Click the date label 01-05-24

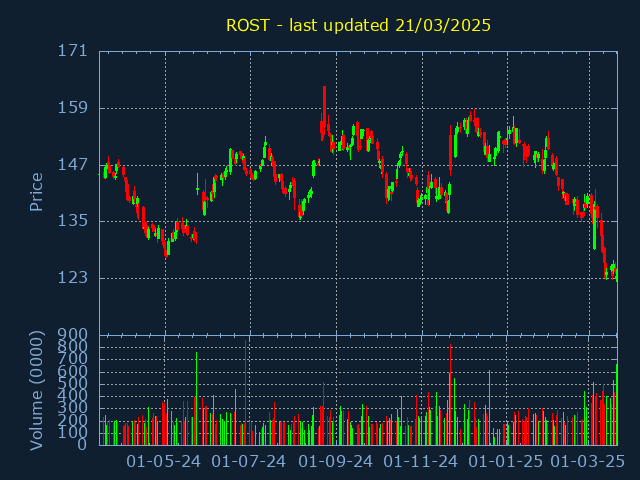point(164,462)
